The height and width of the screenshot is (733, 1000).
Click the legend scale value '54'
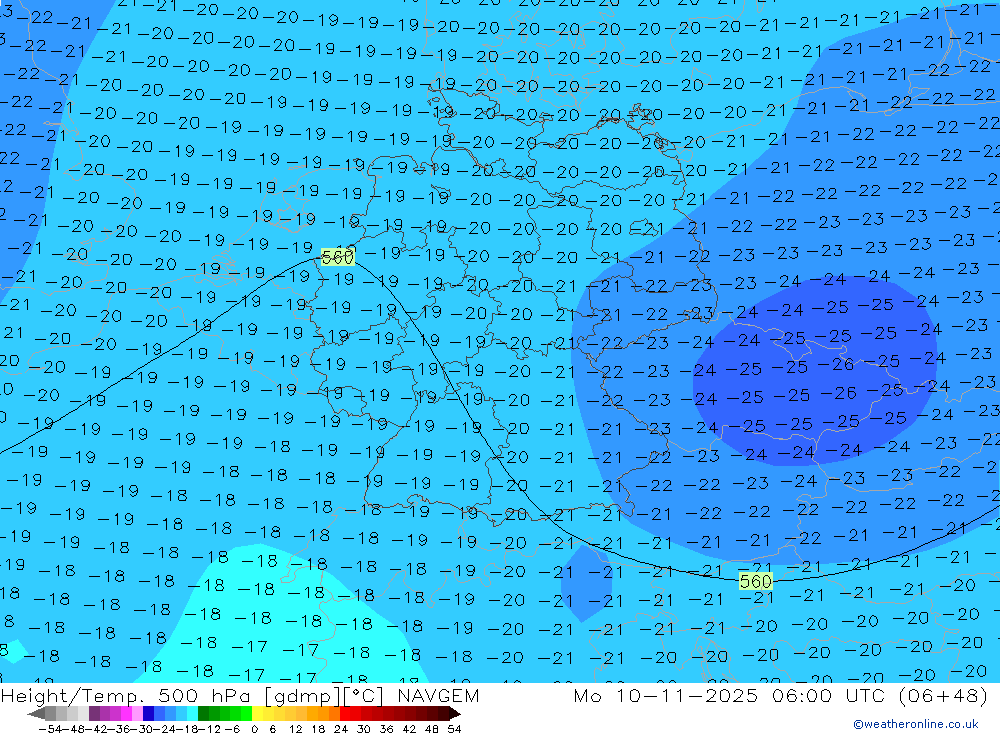(x=454, y=729)
